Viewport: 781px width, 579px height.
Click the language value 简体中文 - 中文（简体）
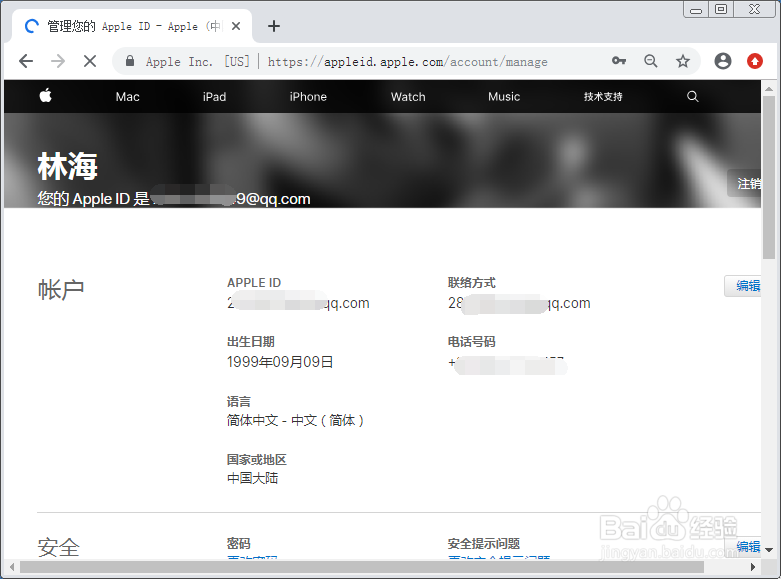pos(295,421)
